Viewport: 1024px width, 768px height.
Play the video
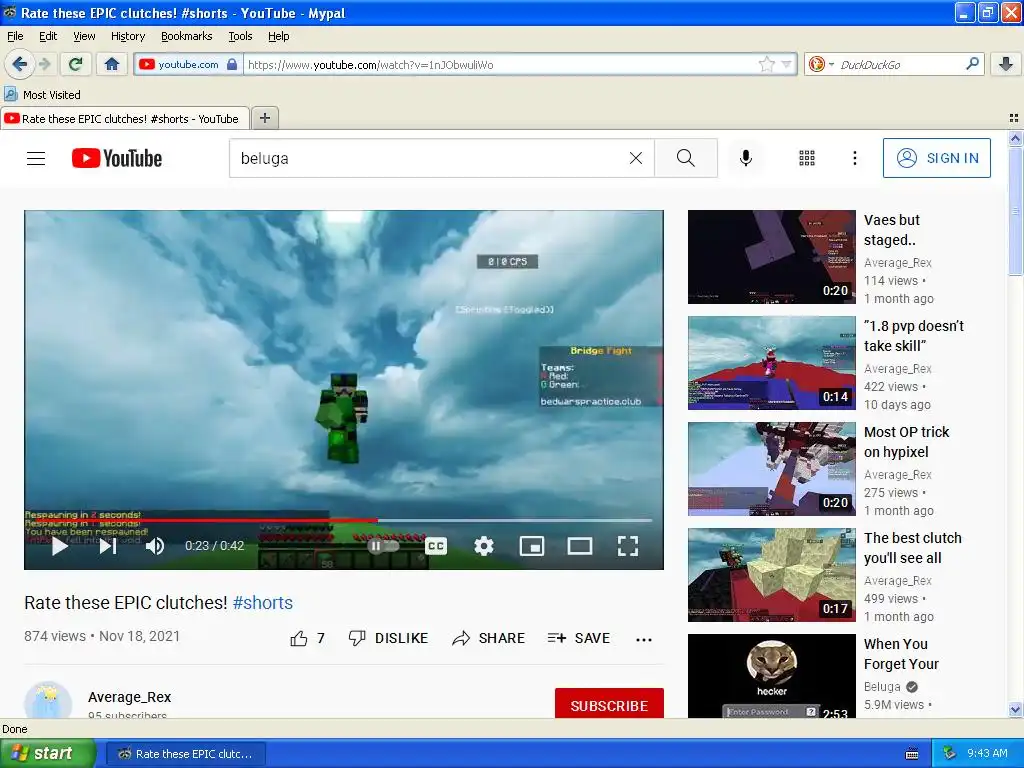click(59, 546)
